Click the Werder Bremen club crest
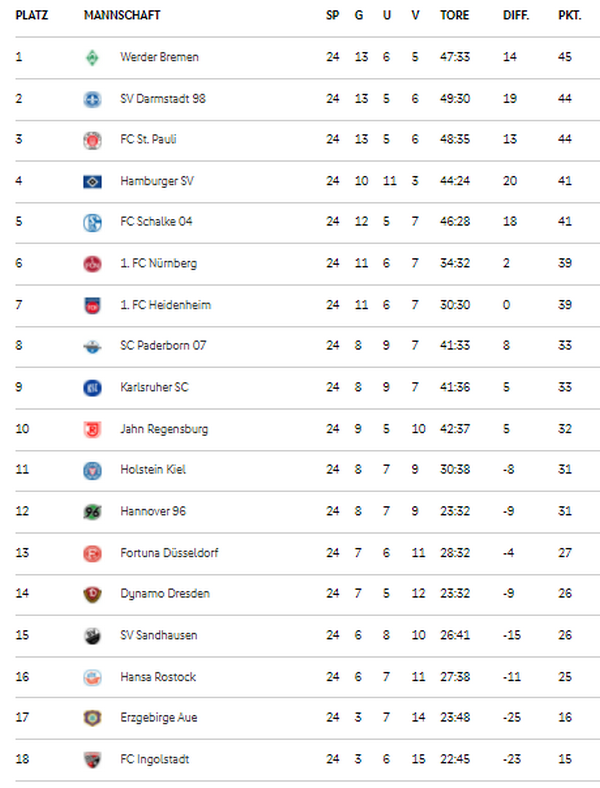Viewport: 600px width, 788px height. (92, 58)
